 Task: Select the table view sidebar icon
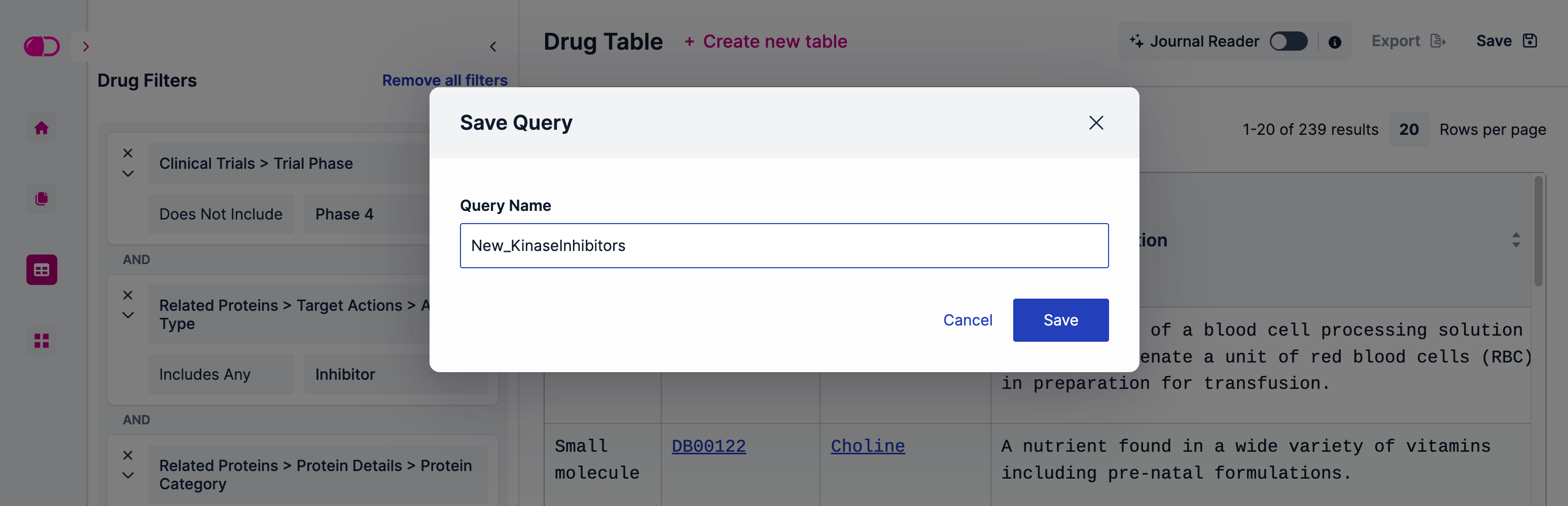(42, 270)
